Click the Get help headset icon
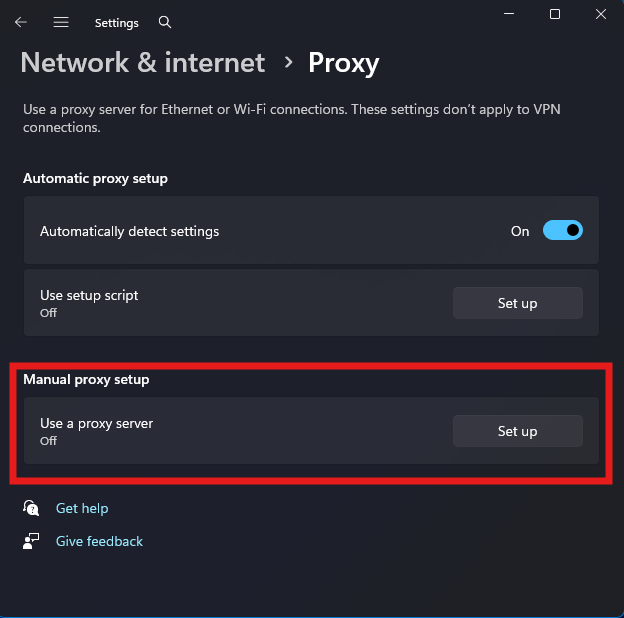This screenshot has height=618, width=624. tap(31, 509)
